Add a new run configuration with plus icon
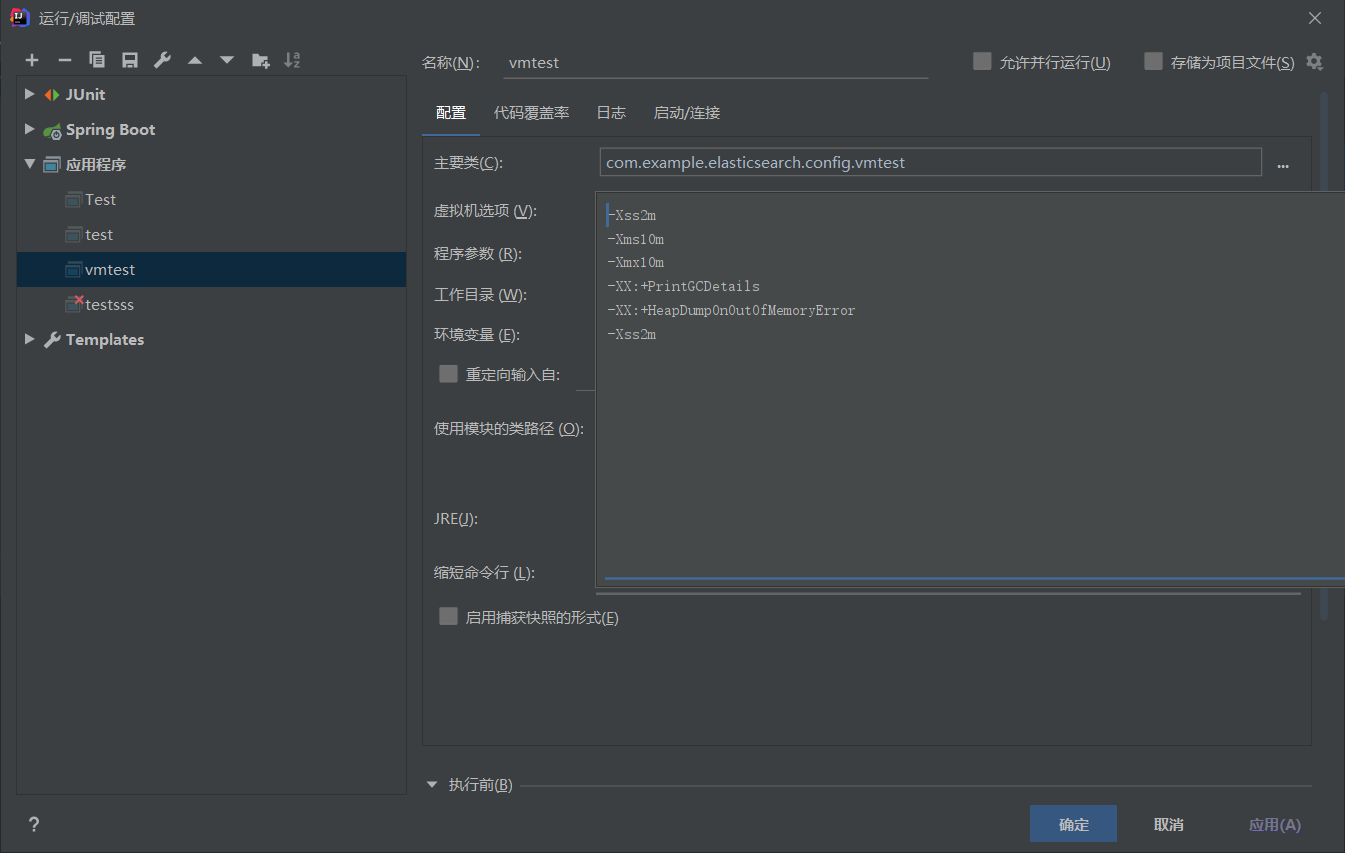Screen dimensions: 1345x853 coord(31,60)
